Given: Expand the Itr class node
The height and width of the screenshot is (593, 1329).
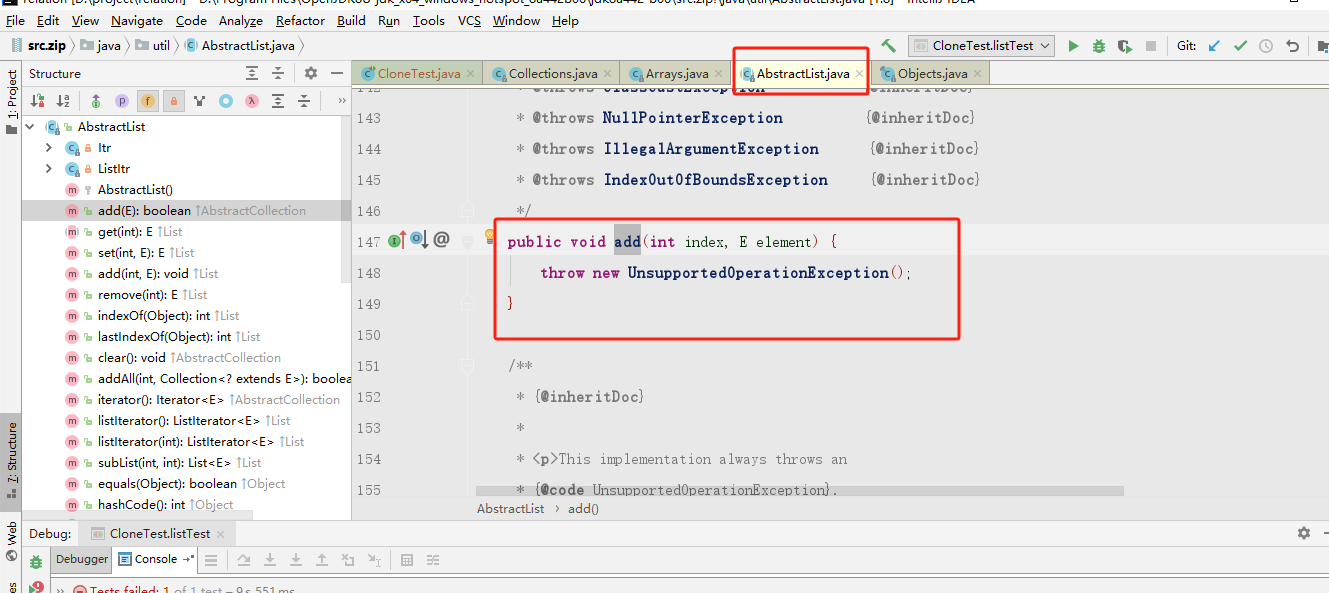Looking at the screenshot, I should coord(48,148).
